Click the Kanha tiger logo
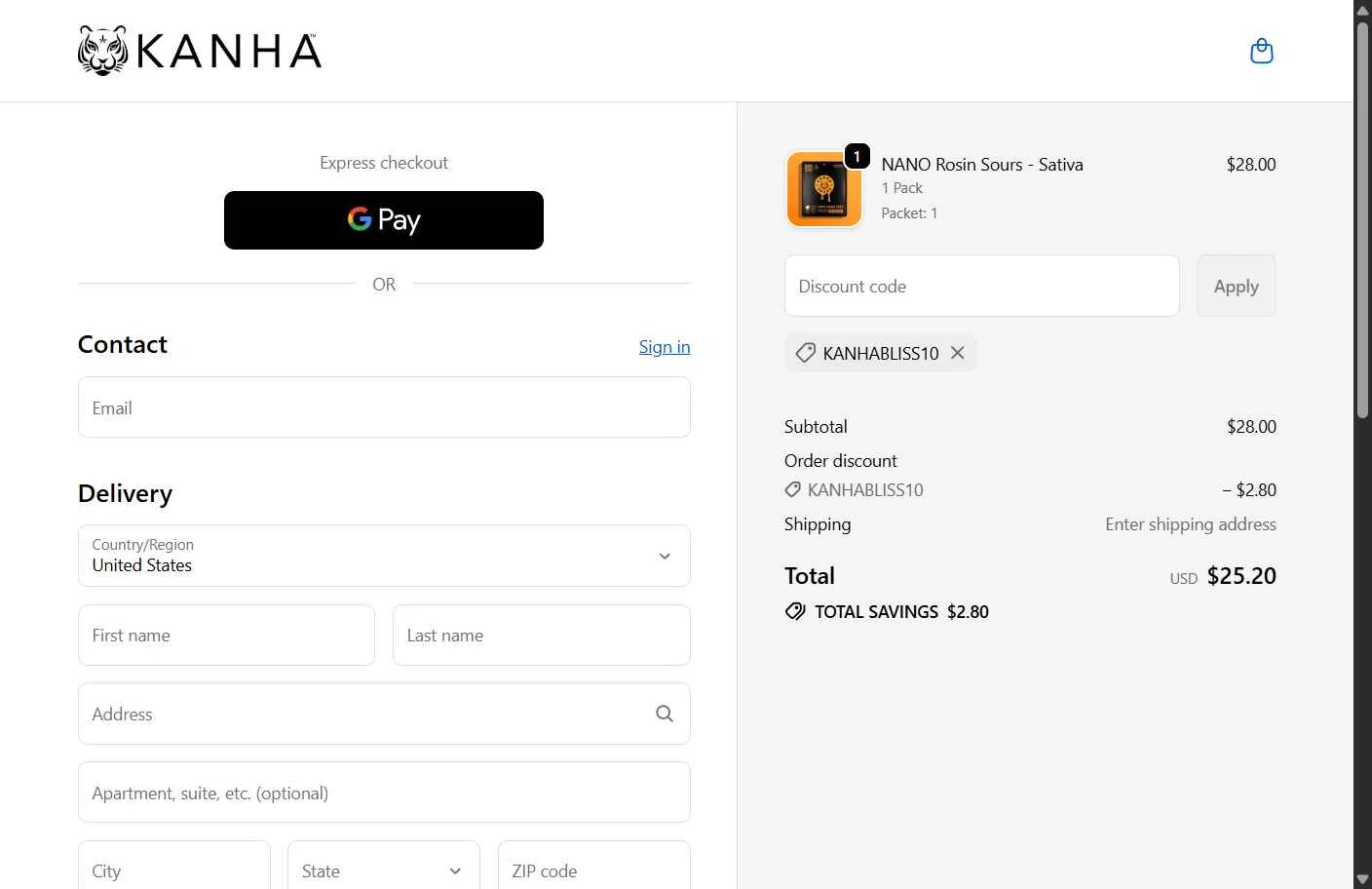Viewport: 1372px width, 889px height. point(200,51)
